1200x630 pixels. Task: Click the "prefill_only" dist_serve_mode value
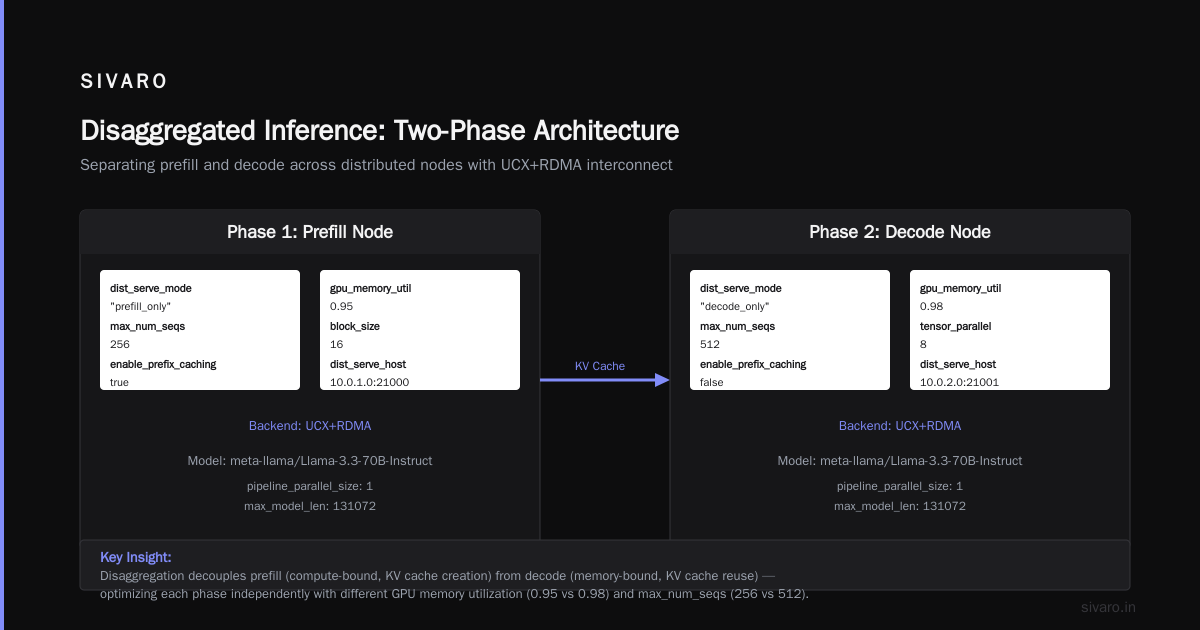click(140, 307)
